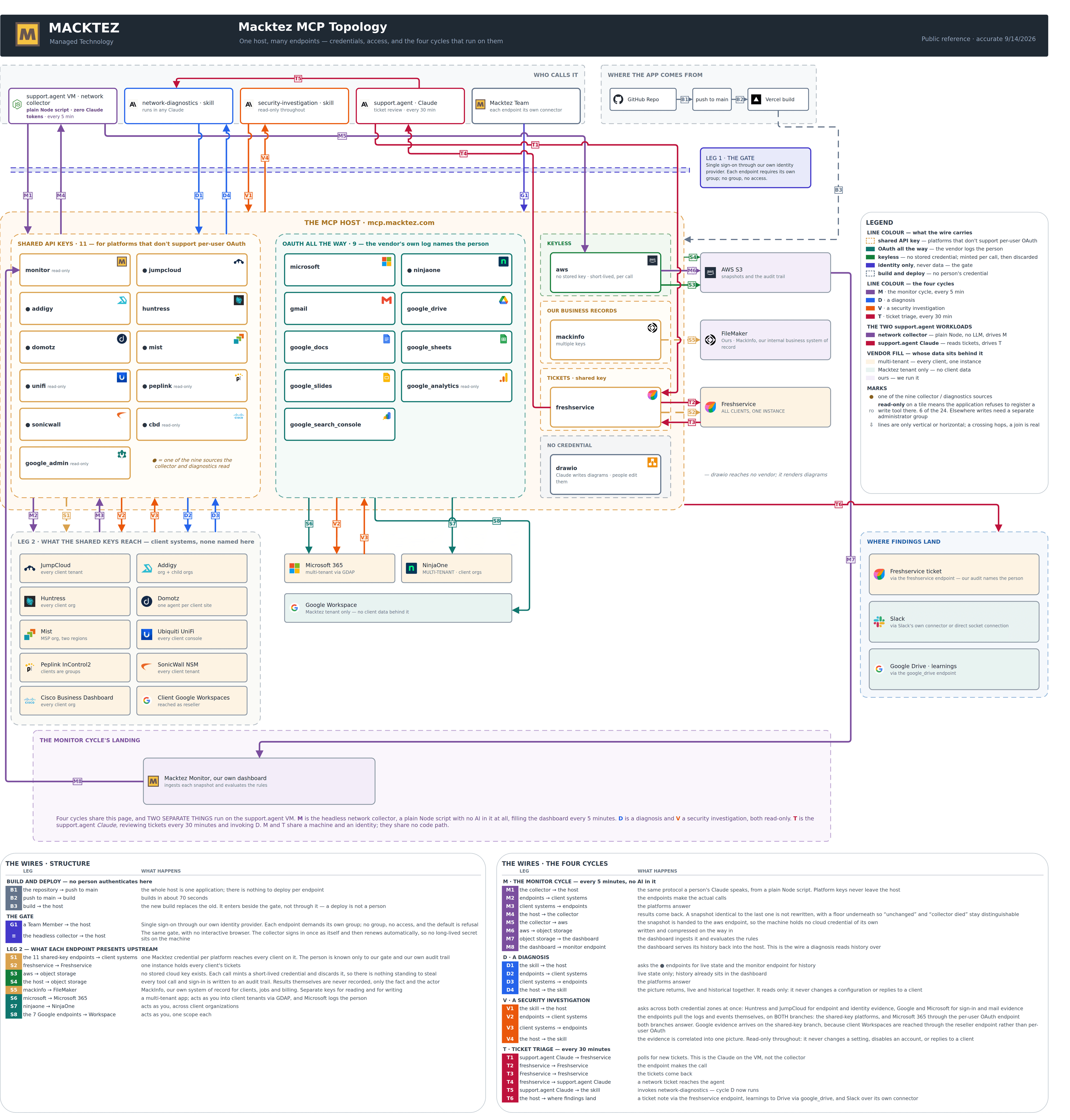The width and height of the screenshot is (1070, 1120).
Task: Click the M8 wire label left of Macktez Monitor
Action: pos(78,781)
